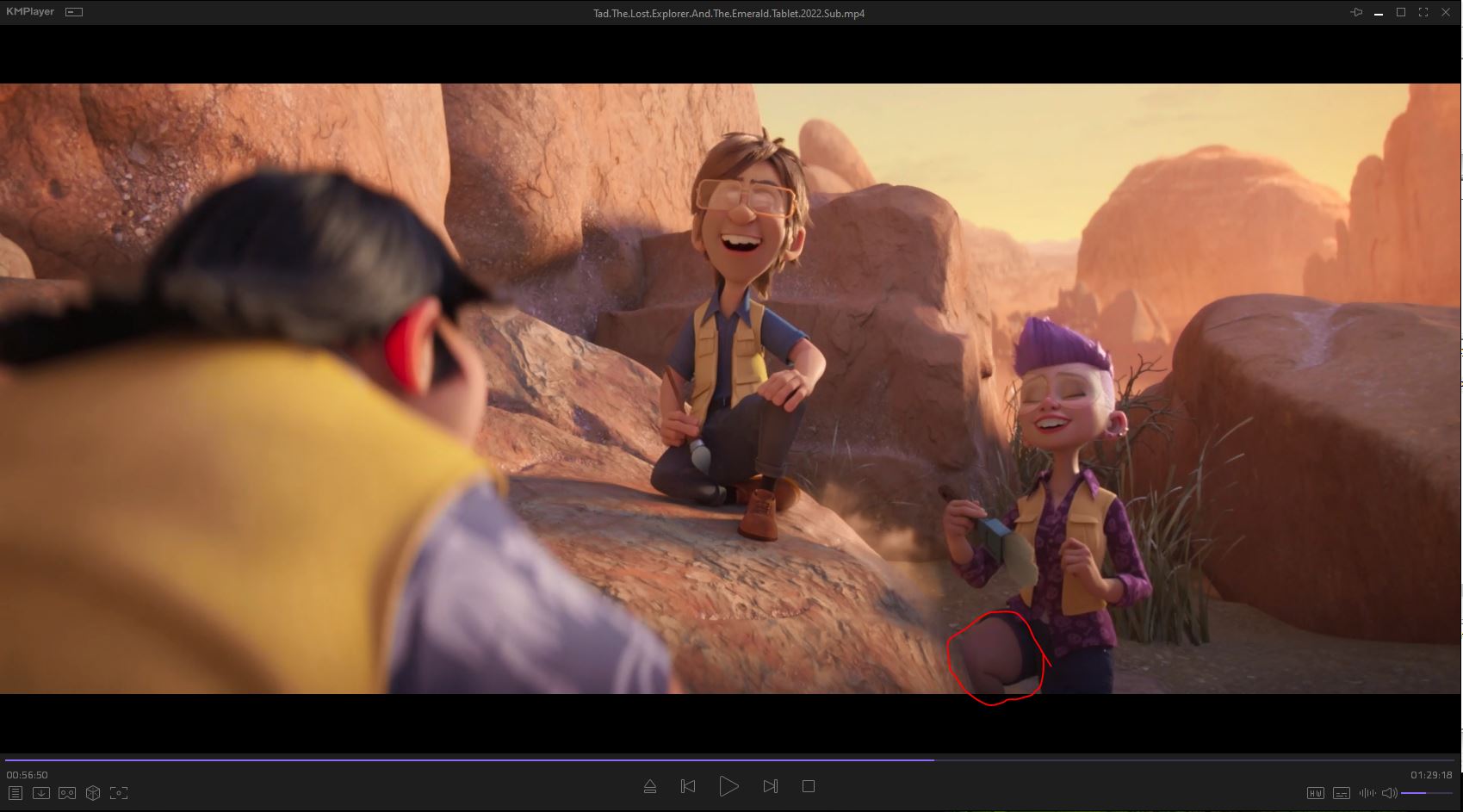Click the 3D cube icon
The width and height of the screenshot is (1463, 812).
pyautogui.click(x=93, y=793)
